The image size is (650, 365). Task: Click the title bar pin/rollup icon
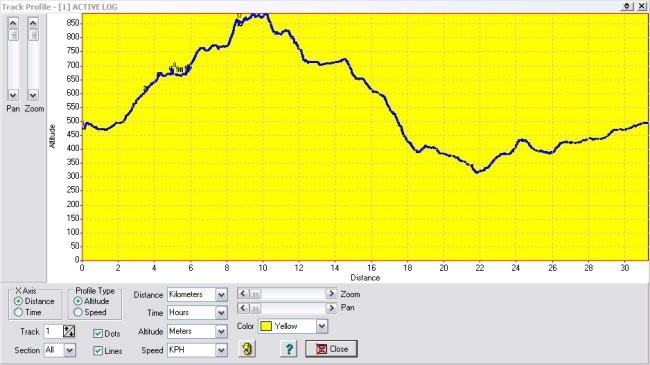tap(627, 6)
